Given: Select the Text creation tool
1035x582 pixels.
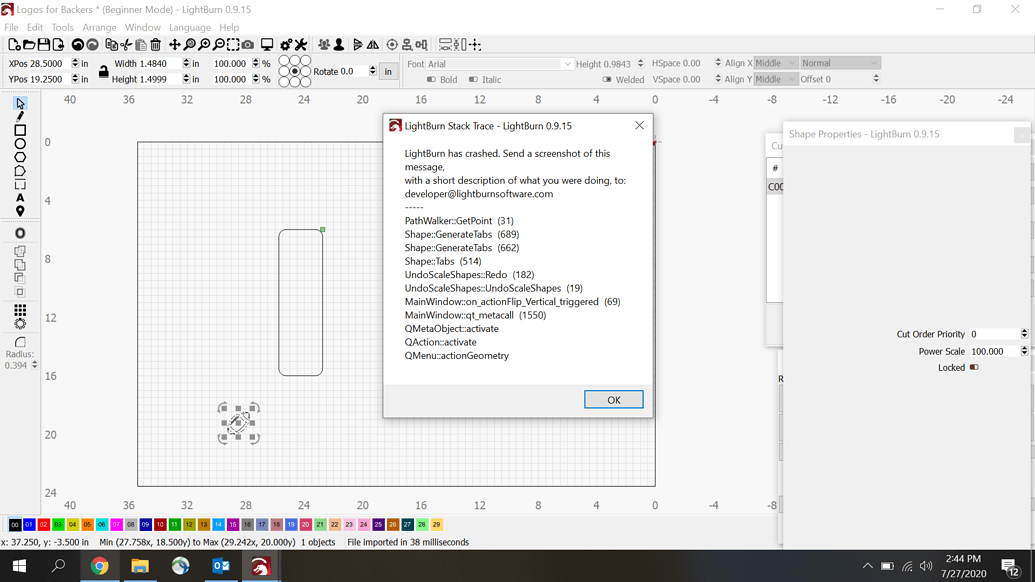Looking at the screenshot, I should (x=19, y=198).
